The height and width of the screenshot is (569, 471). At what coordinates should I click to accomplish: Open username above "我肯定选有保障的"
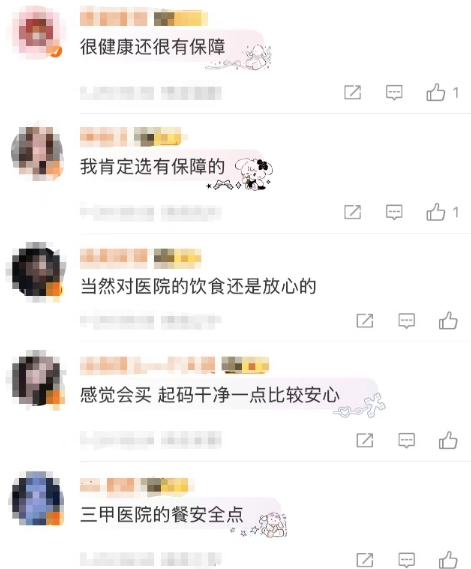tap(103, 137)
